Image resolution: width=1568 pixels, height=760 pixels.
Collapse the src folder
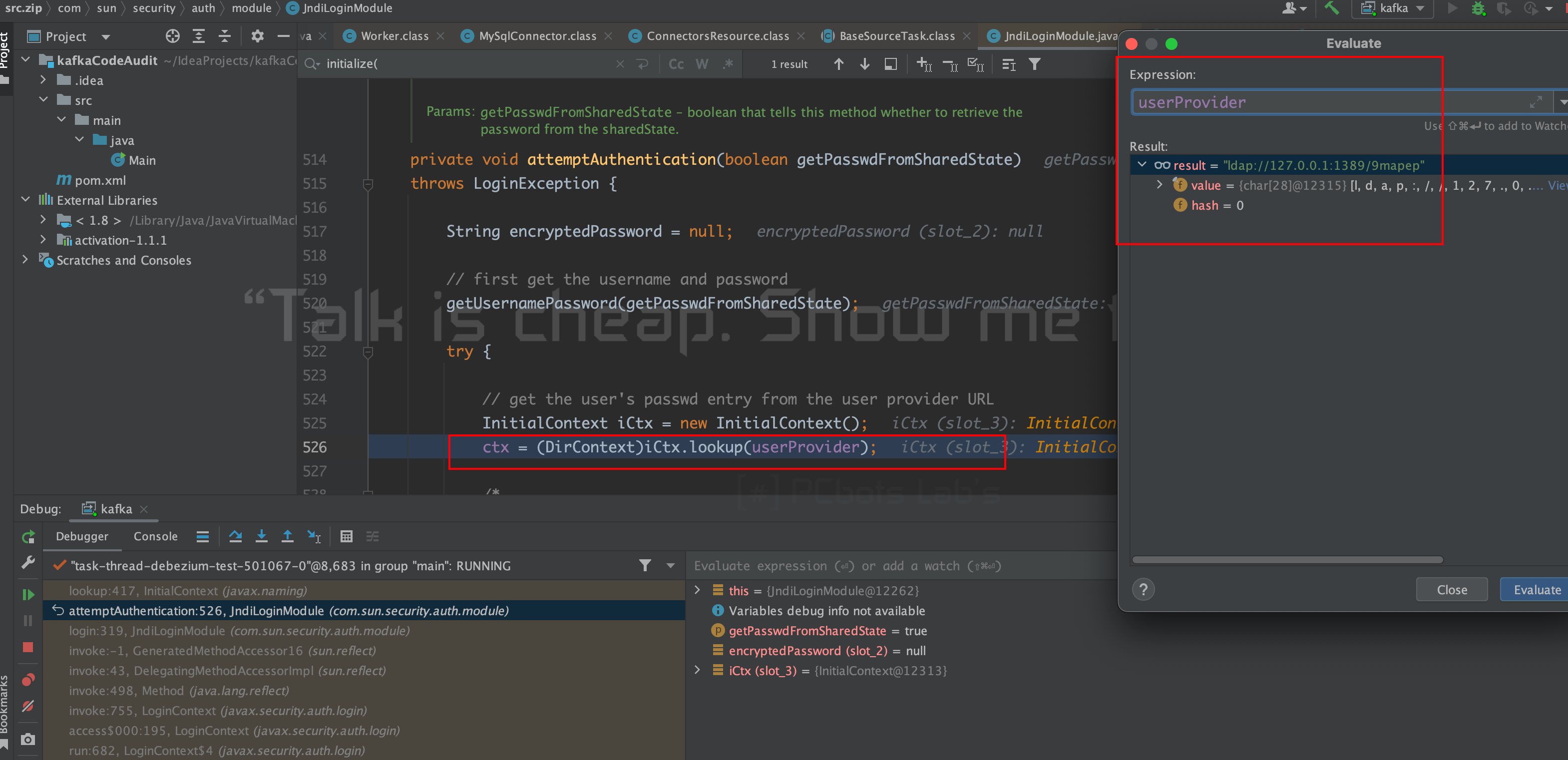42,99
